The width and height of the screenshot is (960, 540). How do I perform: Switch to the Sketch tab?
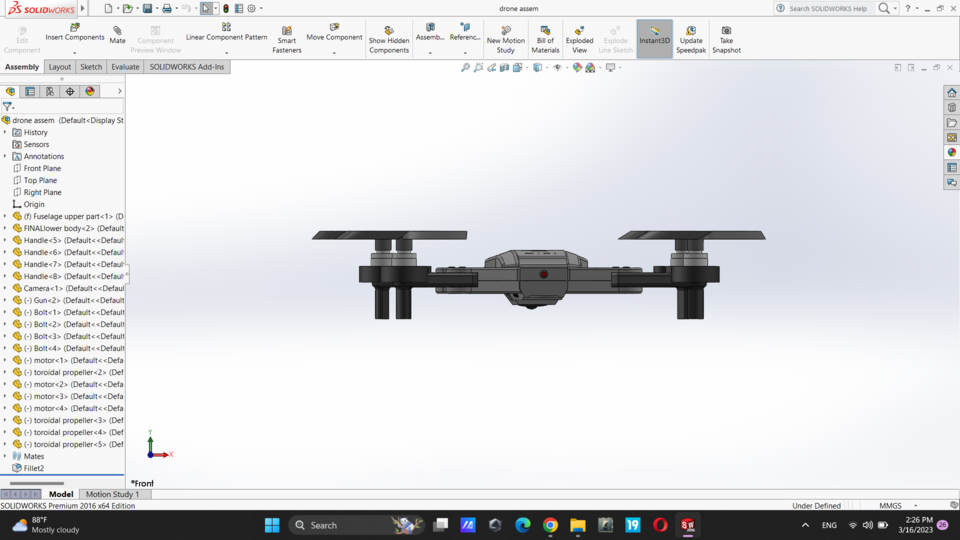tap(91, 67)
